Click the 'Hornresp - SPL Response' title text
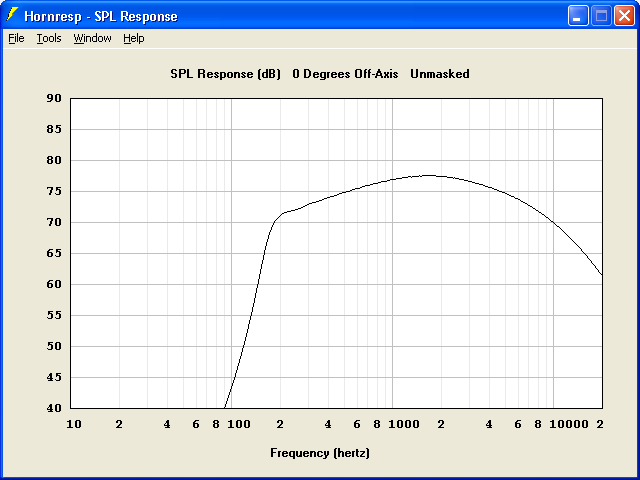640x480 pixels. (x=101, y=17)
